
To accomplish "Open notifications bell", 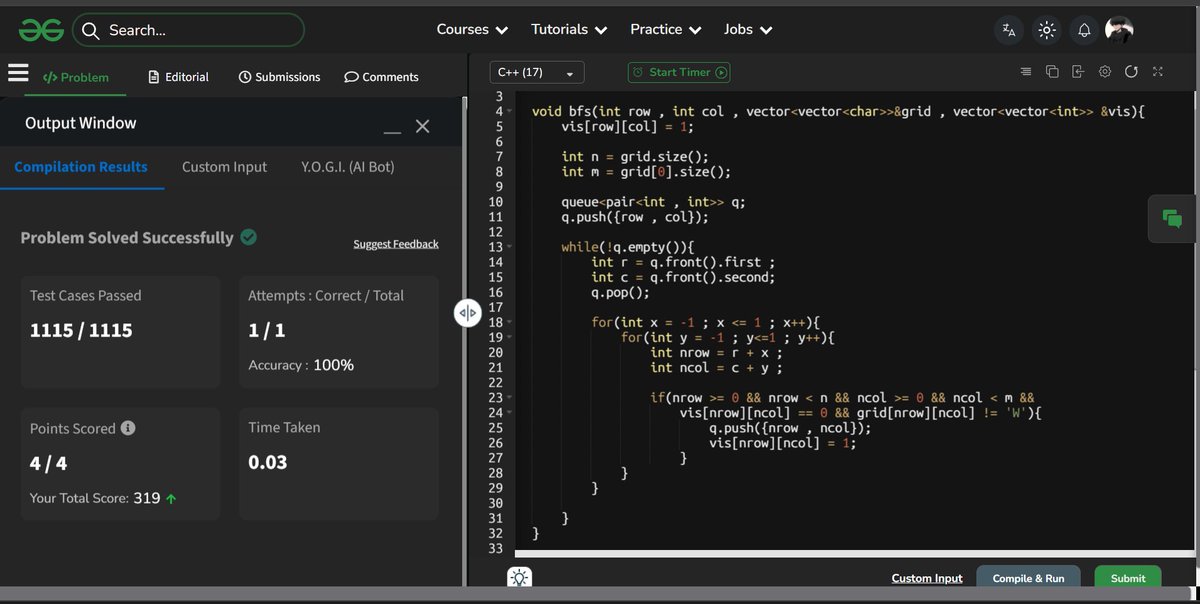I will (1084, 30).
